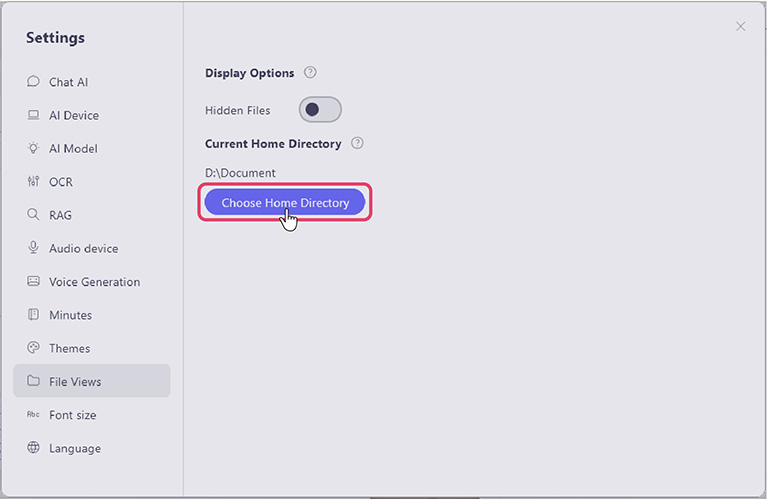Click the Language globe icon
This screenshot has width=767, height=499.
[33, 448]
